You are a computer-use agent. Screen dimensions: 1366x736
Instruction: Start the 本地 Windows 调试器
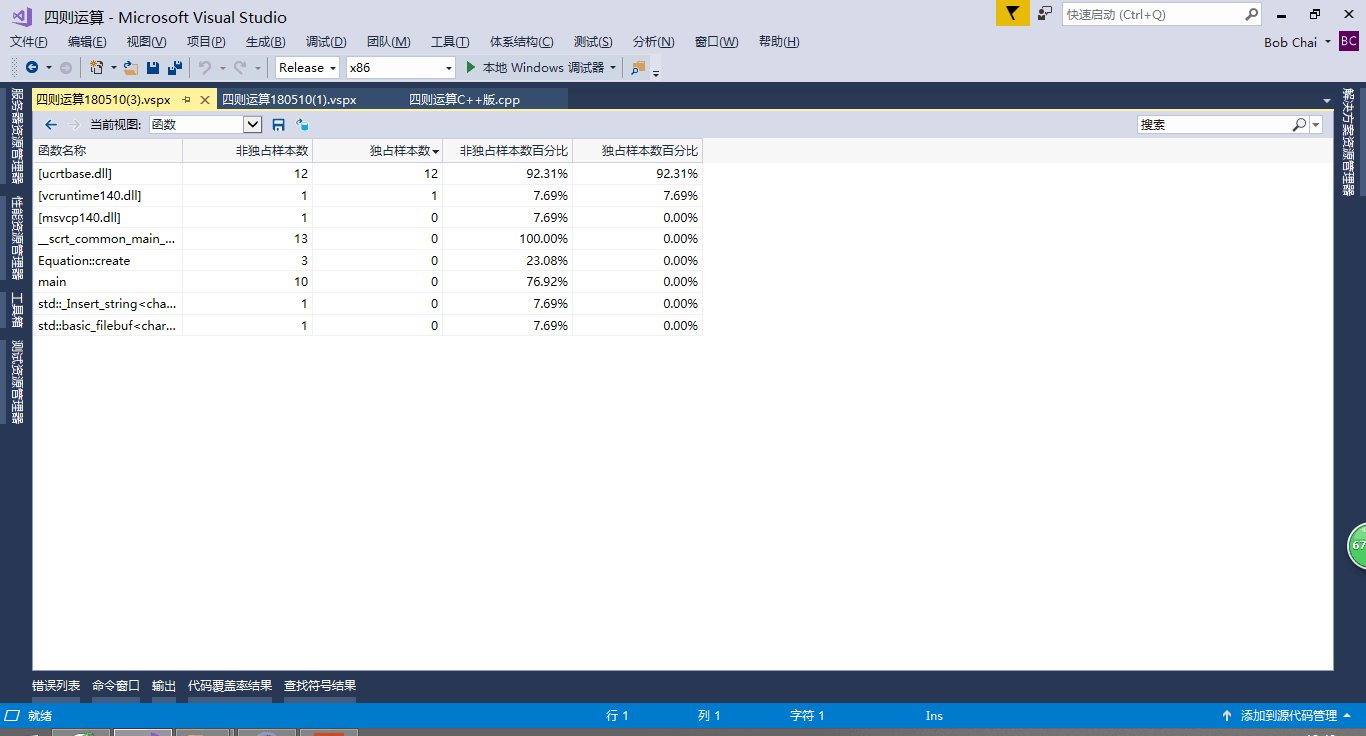[535, 68]
